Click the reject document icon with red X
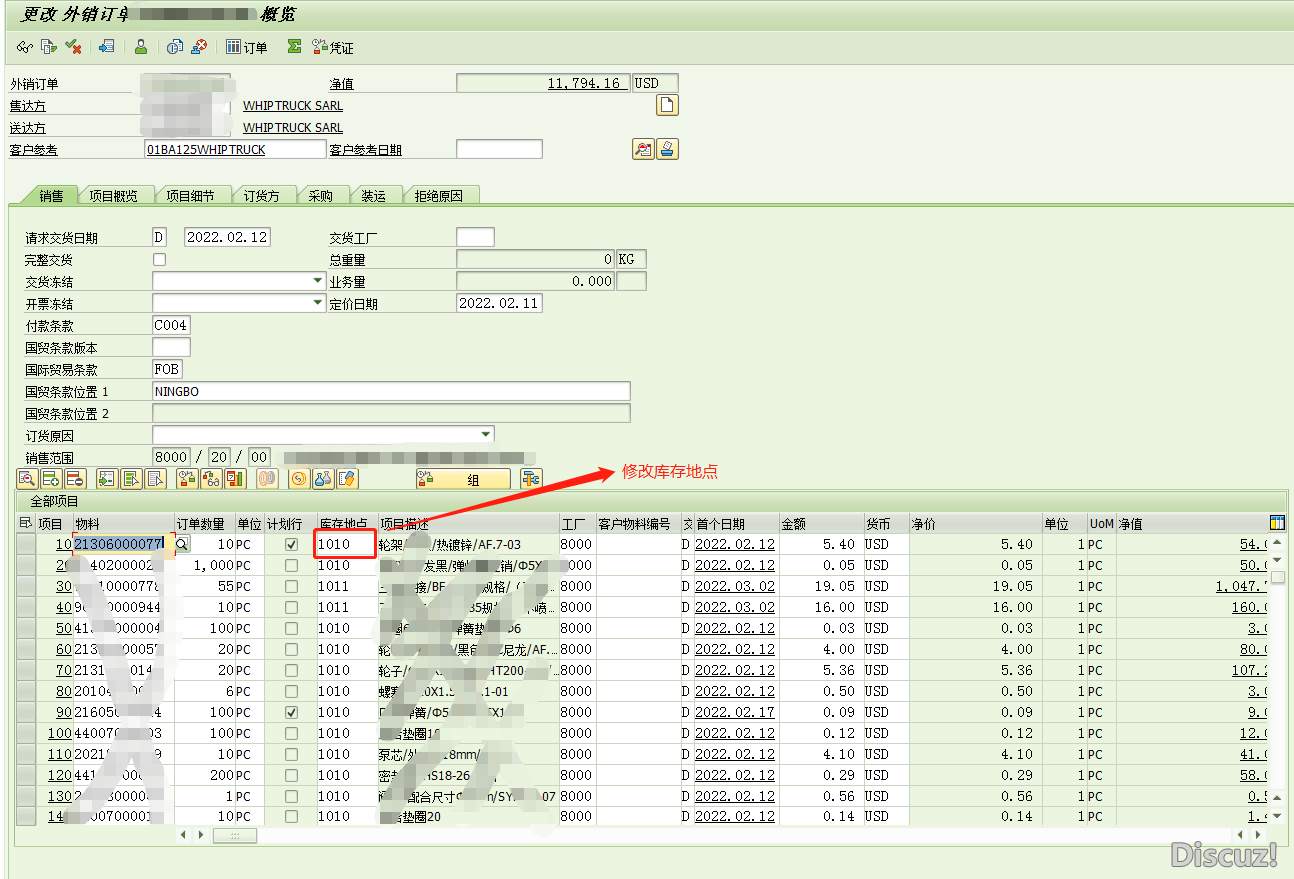Screen dimensions: 1294x879 (x=200, y=47)
